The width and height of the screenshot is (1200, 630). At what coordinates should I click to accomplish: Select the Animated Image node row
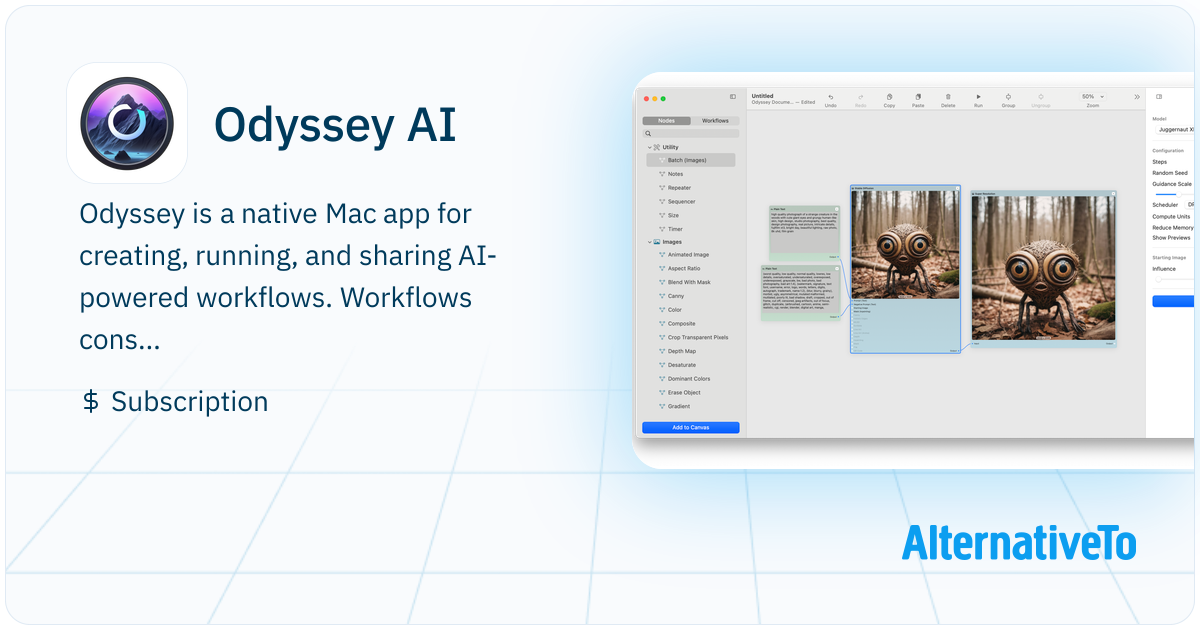691,255
